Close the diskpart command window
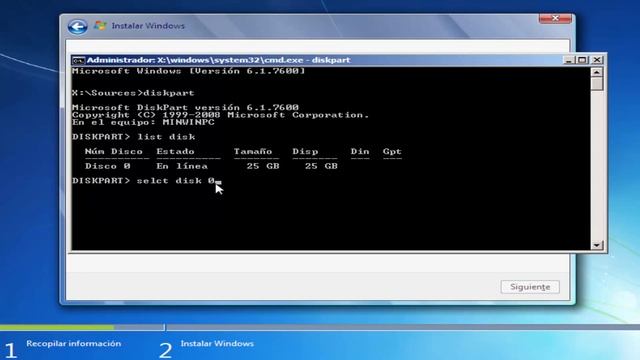Viewport: 640px width, 360px height. click(x=597, y=60)
